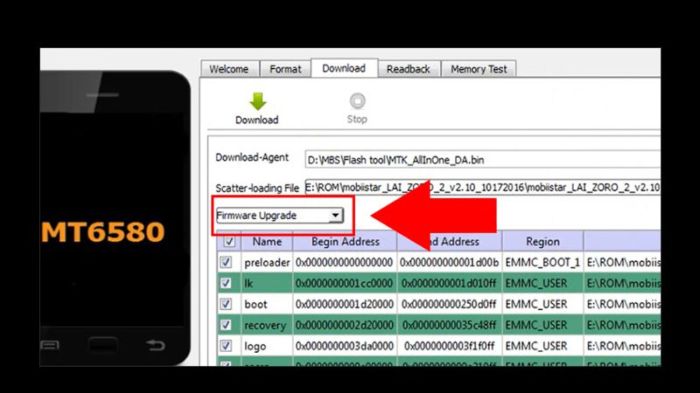The height and width of the screenshot is (393, 700).
Task: Uncheck the recovery partition checkbox
Action: pos(226,325)
